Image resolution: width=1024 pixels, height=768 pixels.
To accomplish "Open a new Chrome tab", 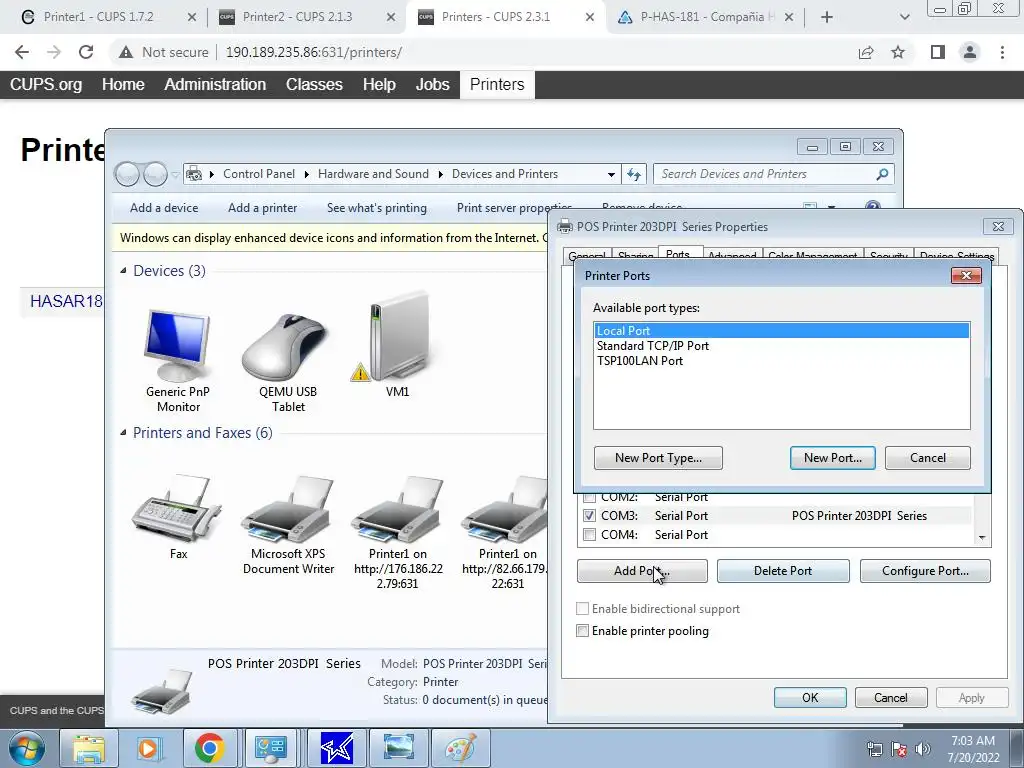I will pos(827,17).
